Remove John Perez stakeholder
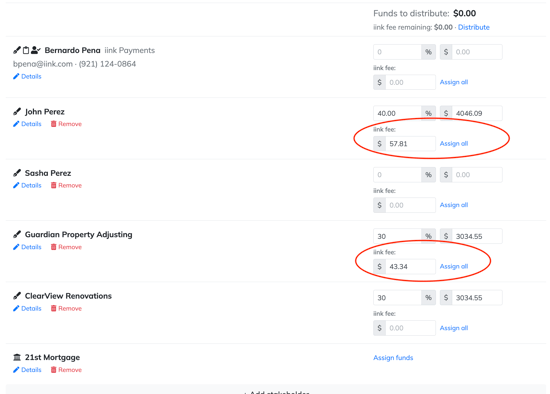 (x=66, y=124)
